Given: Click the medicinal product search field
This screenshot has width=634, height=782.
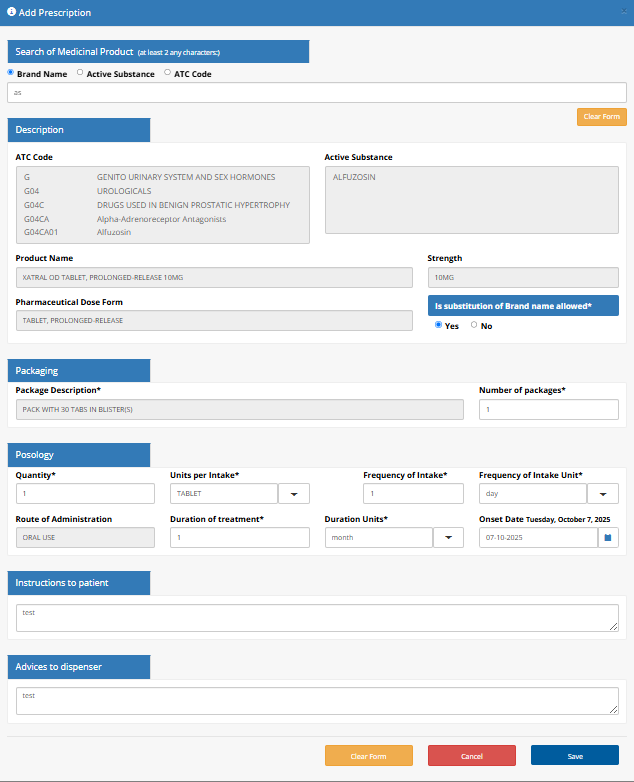Looking at the screenshot, I should [x=316, y=92].
